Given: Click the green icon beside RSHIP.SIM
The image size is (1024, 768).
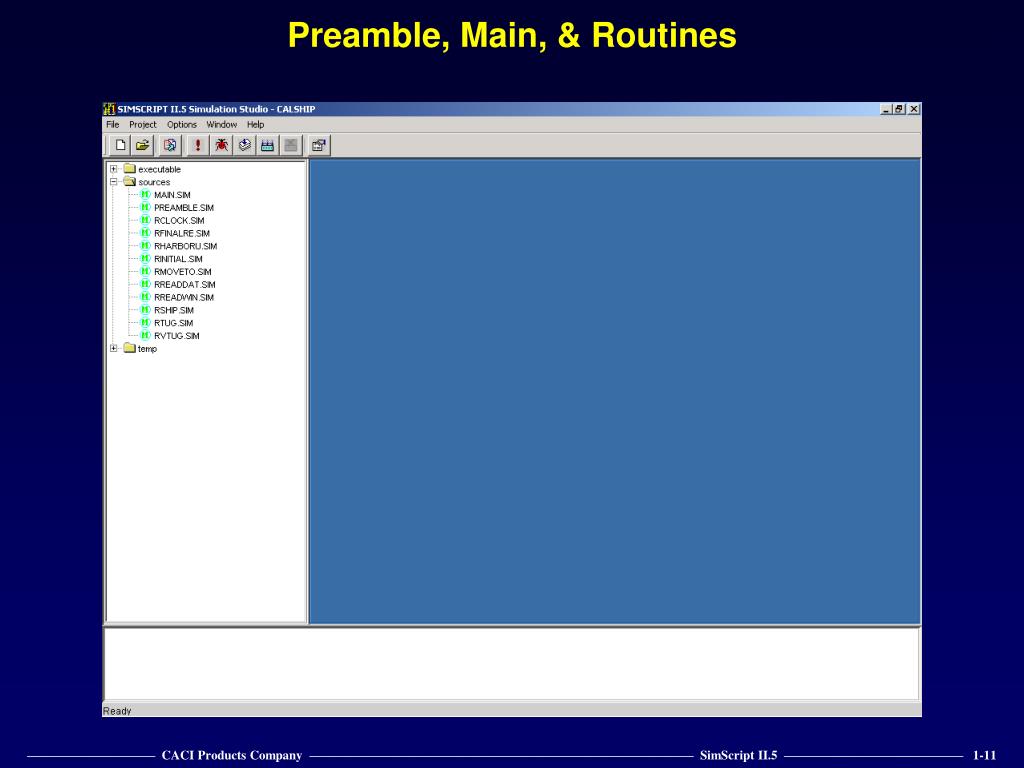Looking at the screenshot, I should coord(146,310).
